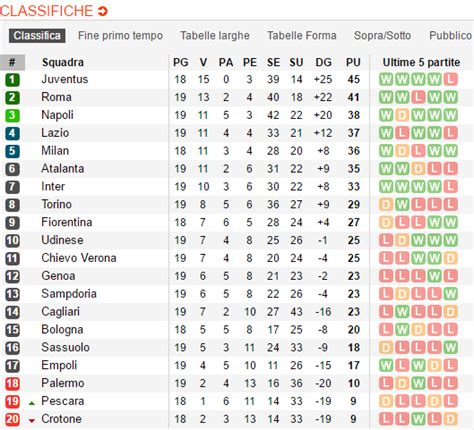Open the Tabelle larghe tab
This screenshot has height=430, width=474.
point(215,36)
